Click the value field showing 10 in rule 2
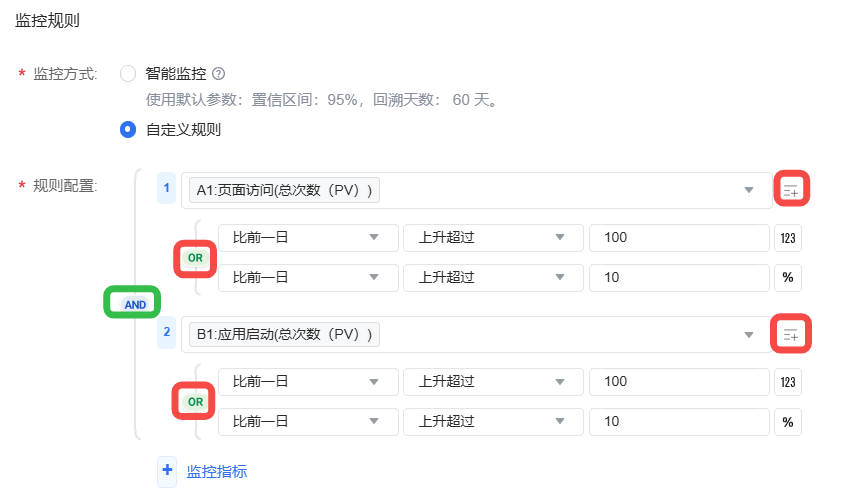The width and height of the screenshot is (854, 500). [x=679, y=422]
